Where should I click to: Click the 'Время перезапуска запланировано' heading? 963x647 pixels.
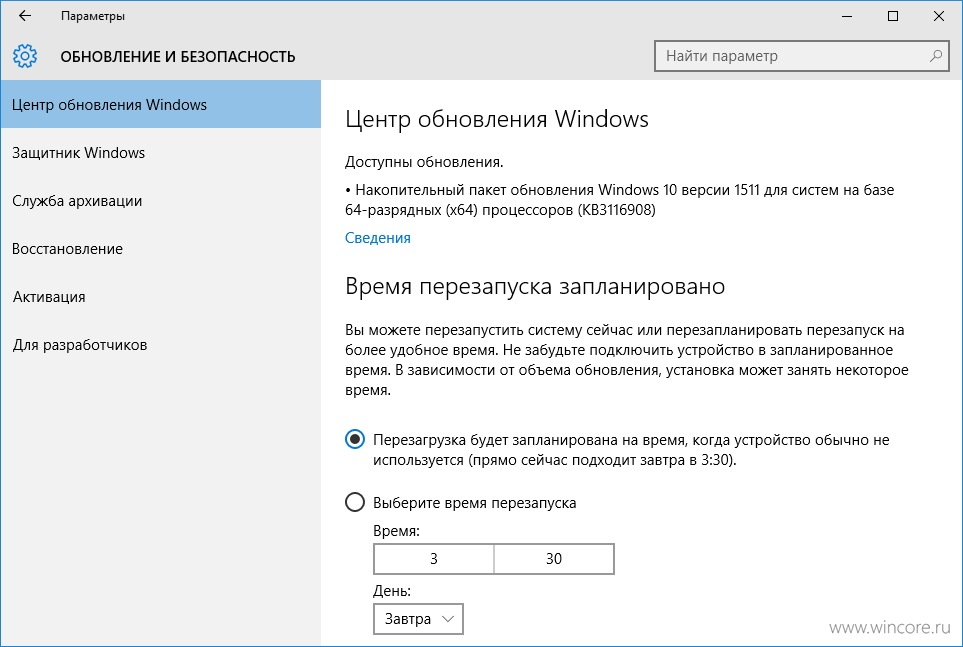pyautogui.click(x=535, y=286)
